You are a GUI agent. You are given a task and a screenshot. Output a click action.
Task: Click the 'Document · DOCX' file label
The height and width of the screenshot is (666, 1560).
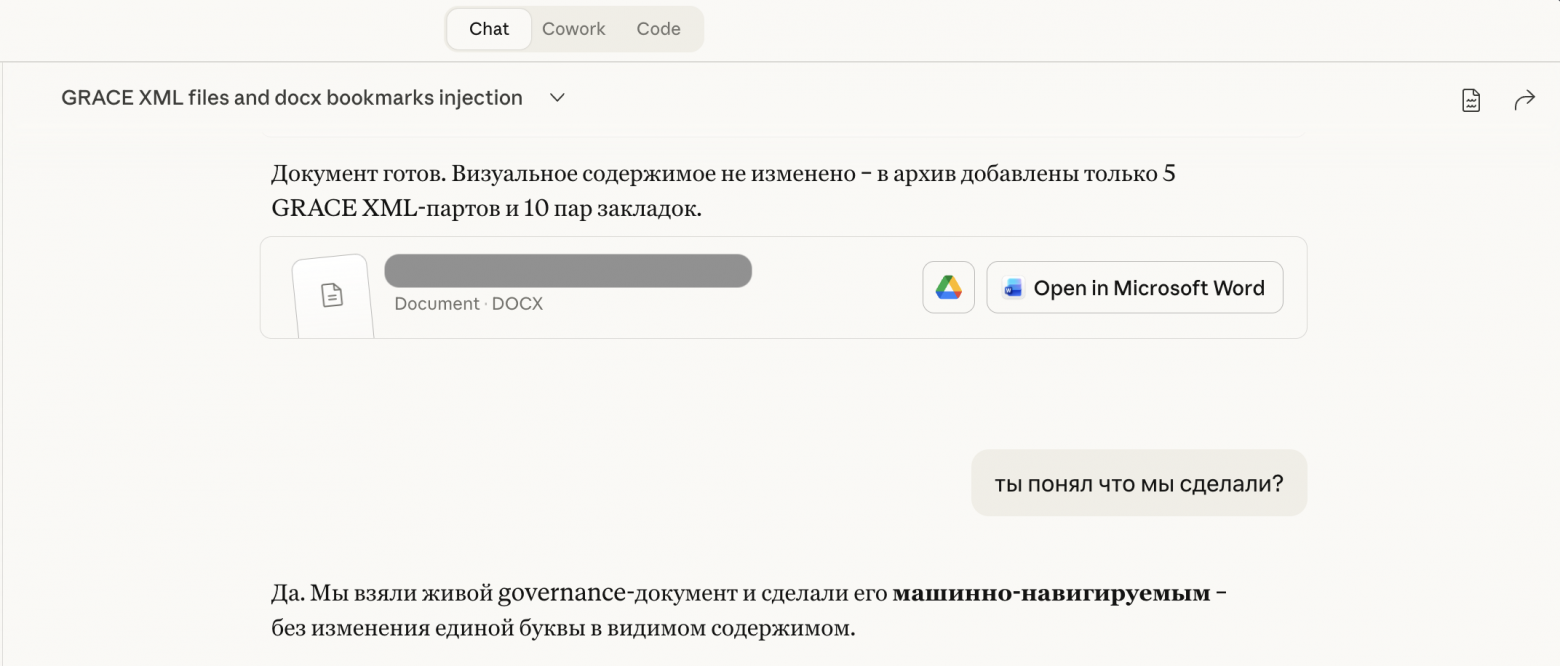[x=468, y=303]
